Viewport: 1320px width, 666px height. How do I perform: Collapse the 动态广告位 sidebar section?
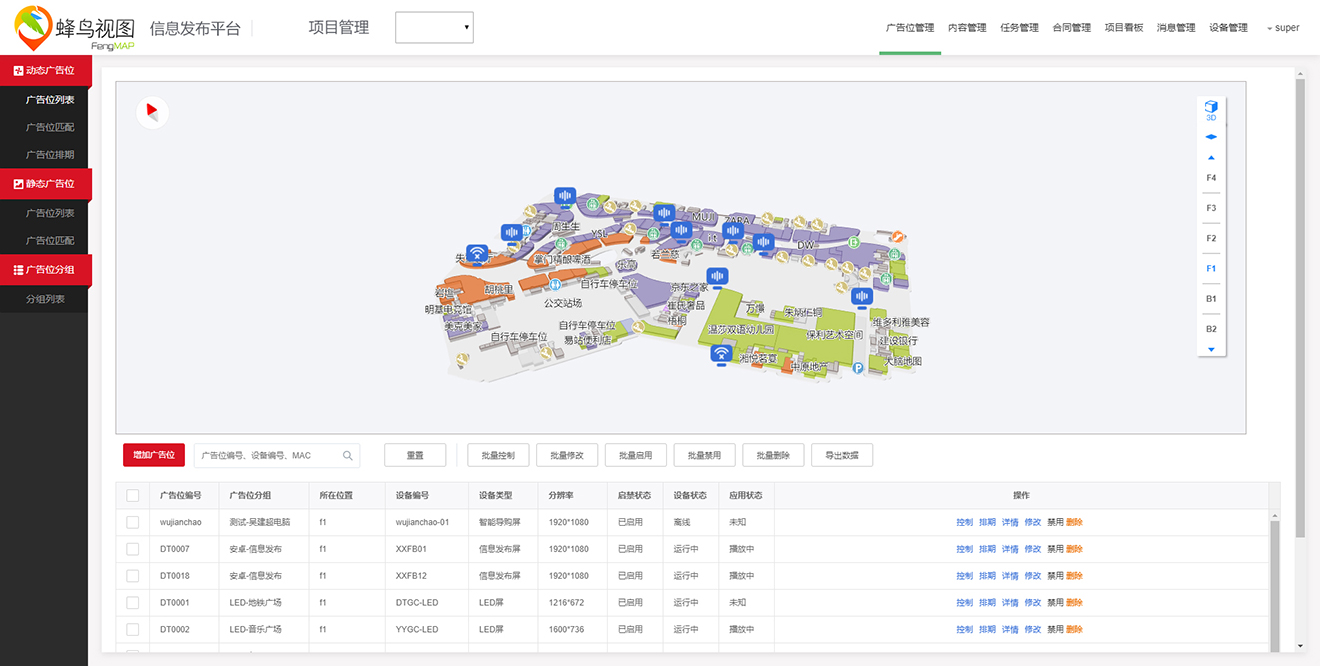click(45, 71)
